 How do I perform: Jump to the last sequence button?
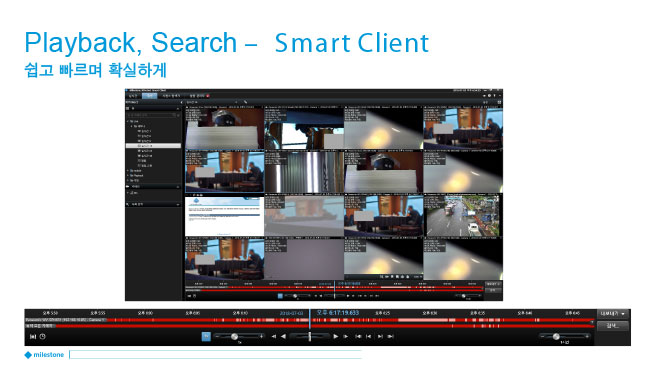point(391,336)
